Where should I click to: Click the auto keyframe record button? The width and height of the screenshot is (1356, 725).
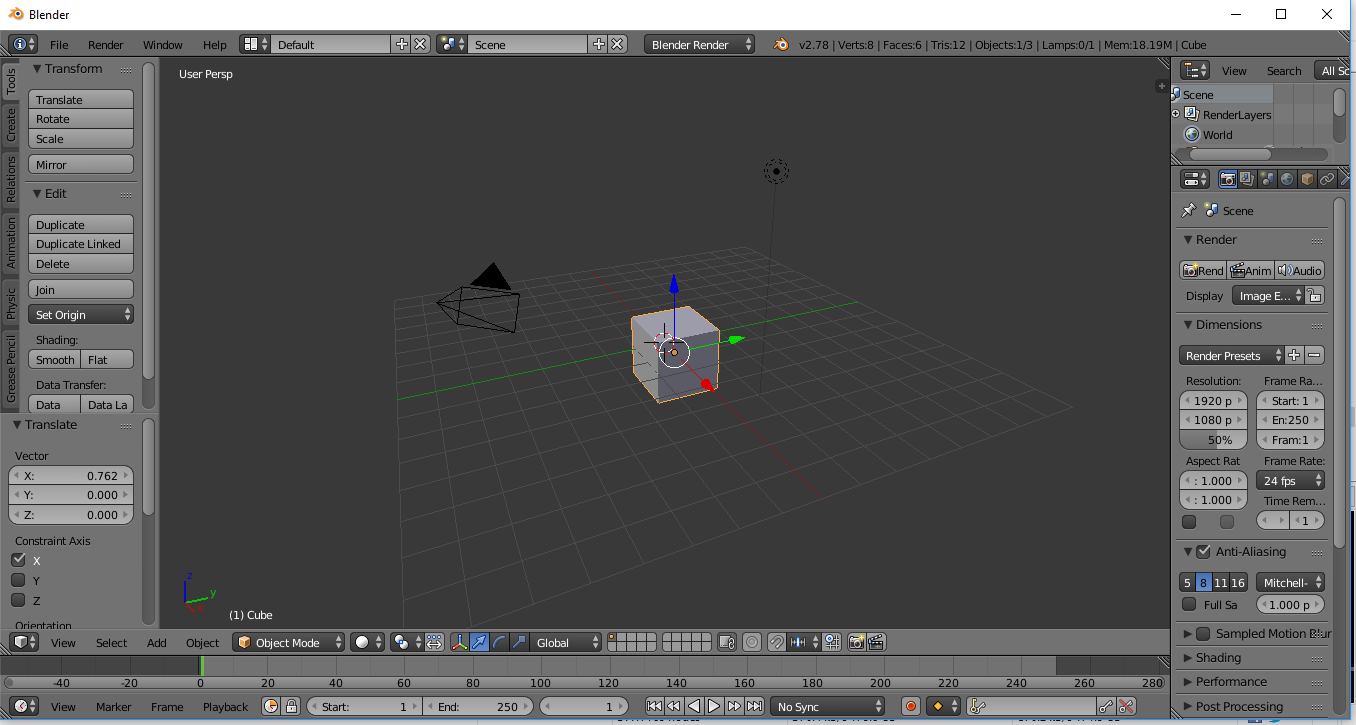pos(910,706)
